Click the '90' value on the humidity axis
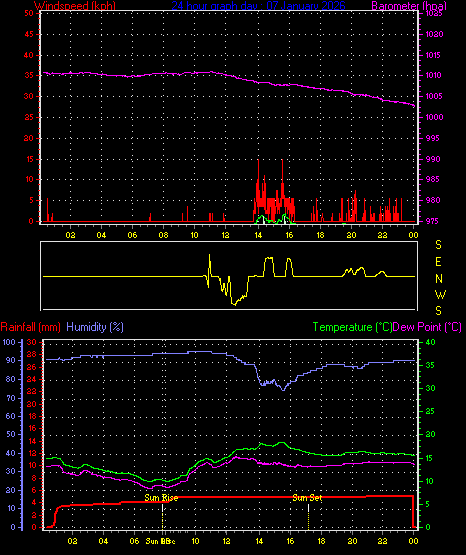The height and width of the screenshot is (555, 466). pos(11,360)
